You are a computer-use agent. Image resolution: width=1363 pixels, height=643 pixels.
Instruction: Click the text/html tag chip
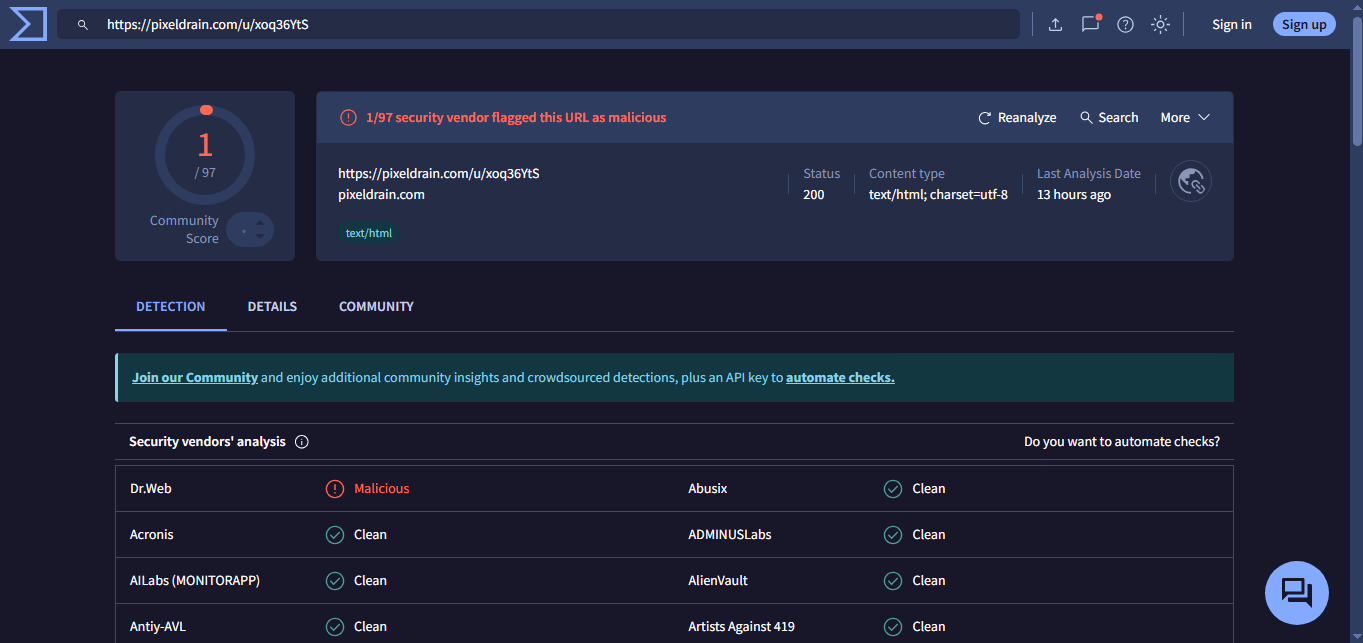369,233
